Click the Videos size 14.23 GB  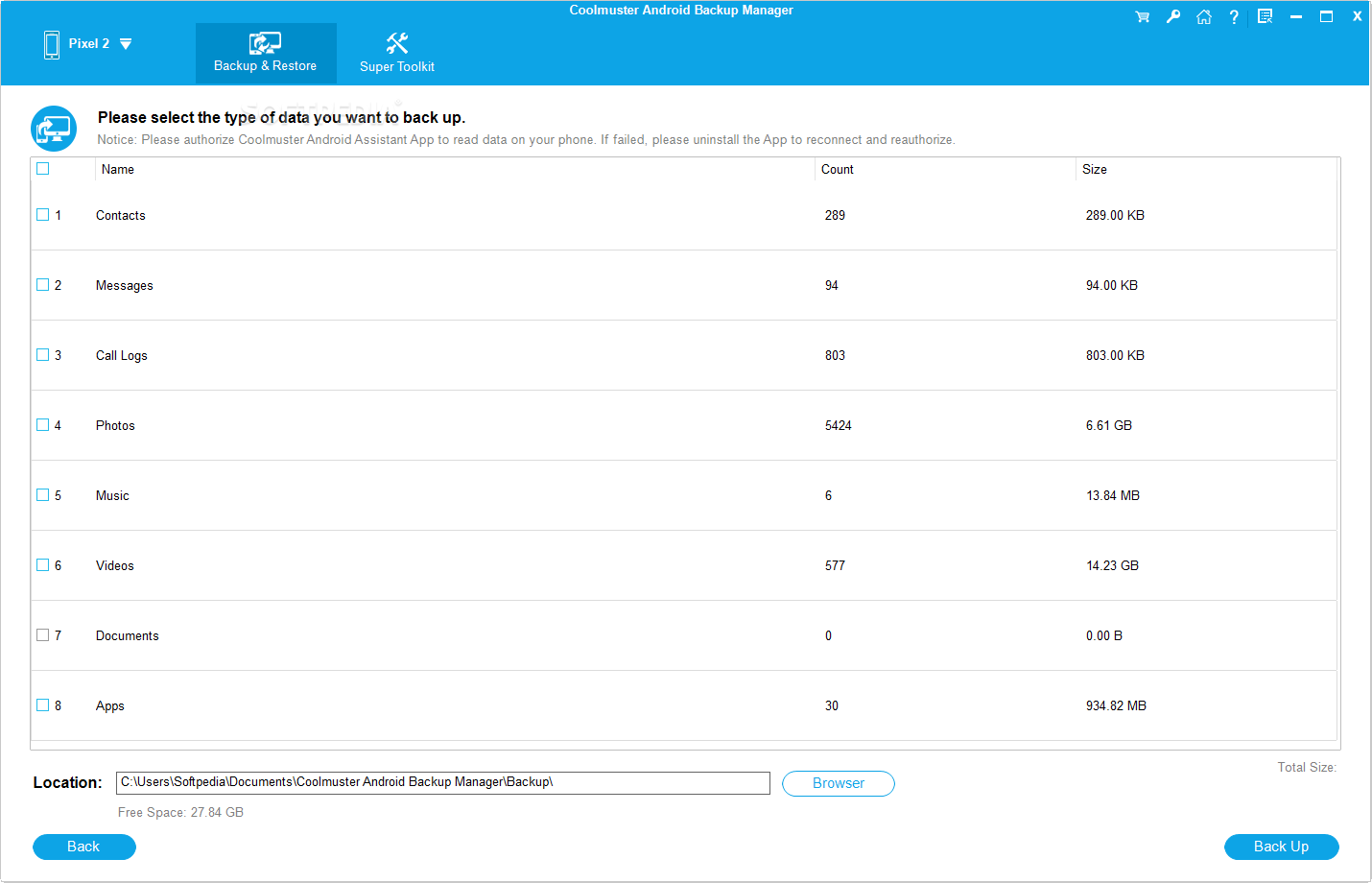(1113, 566)
